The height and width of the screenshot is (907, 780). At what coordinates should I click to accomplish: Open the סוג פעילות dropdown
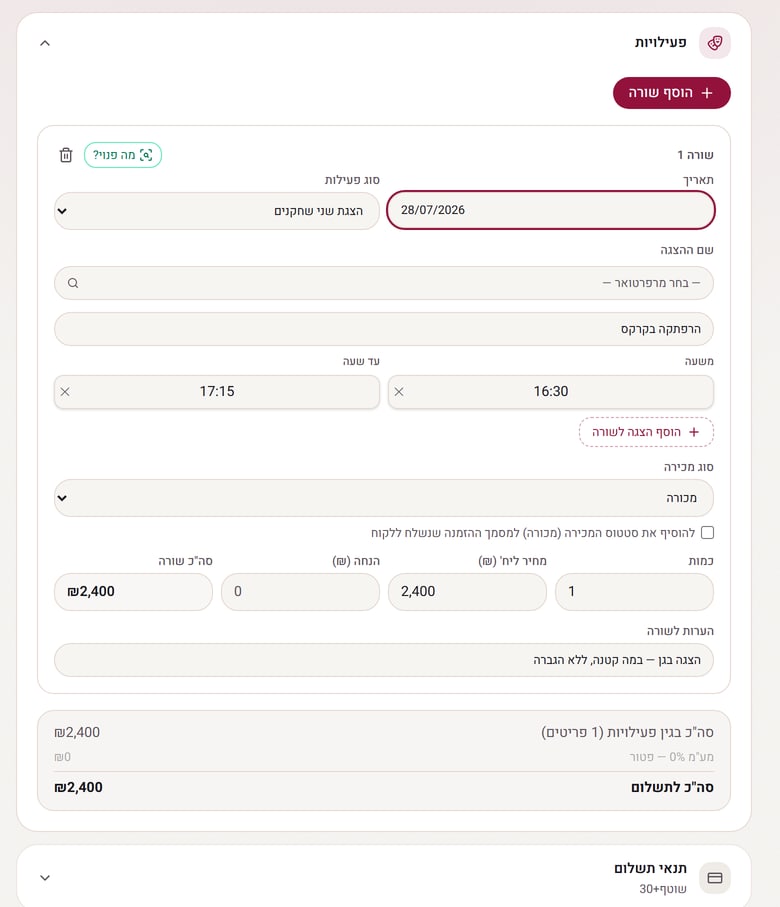216,211
